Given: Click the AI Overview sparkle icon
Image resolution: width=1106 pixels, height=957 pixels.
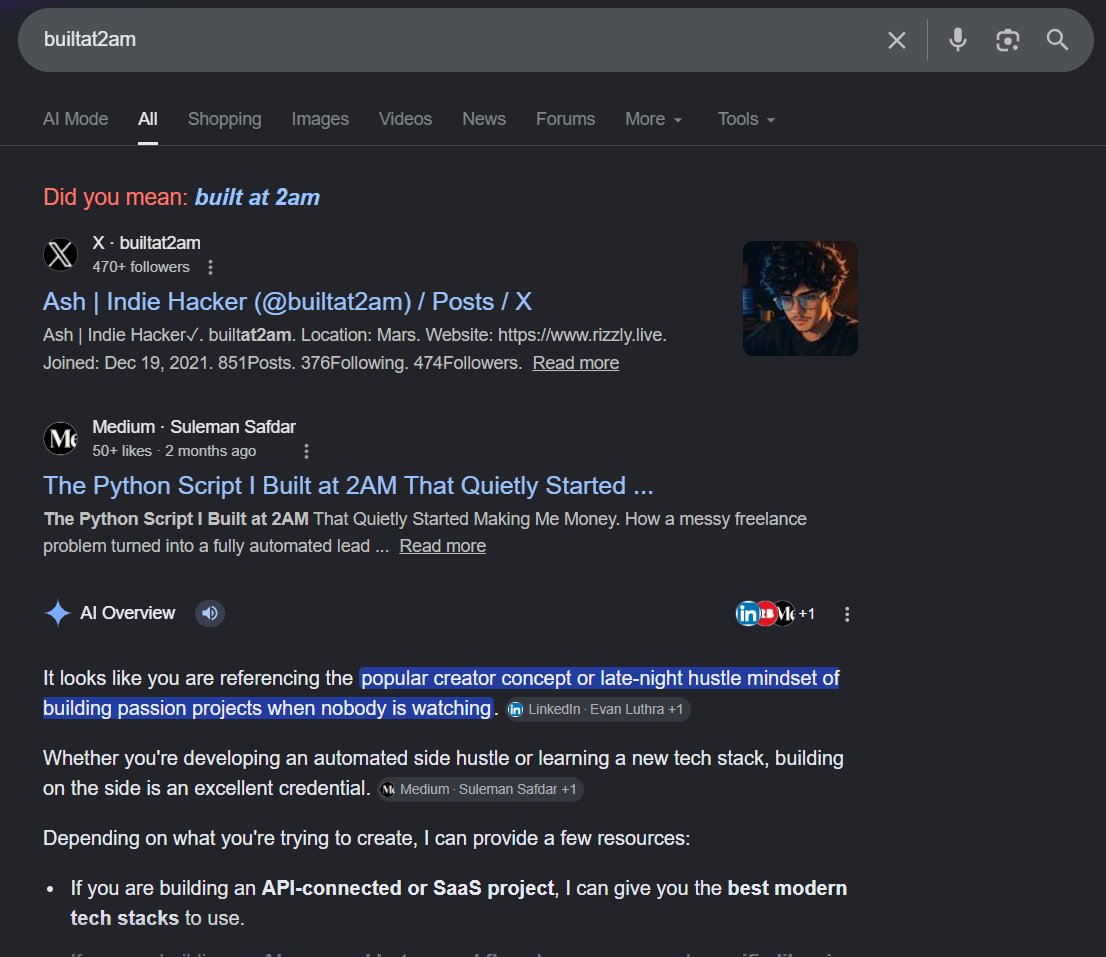Looking at the screenshot, I should (57, 613).
